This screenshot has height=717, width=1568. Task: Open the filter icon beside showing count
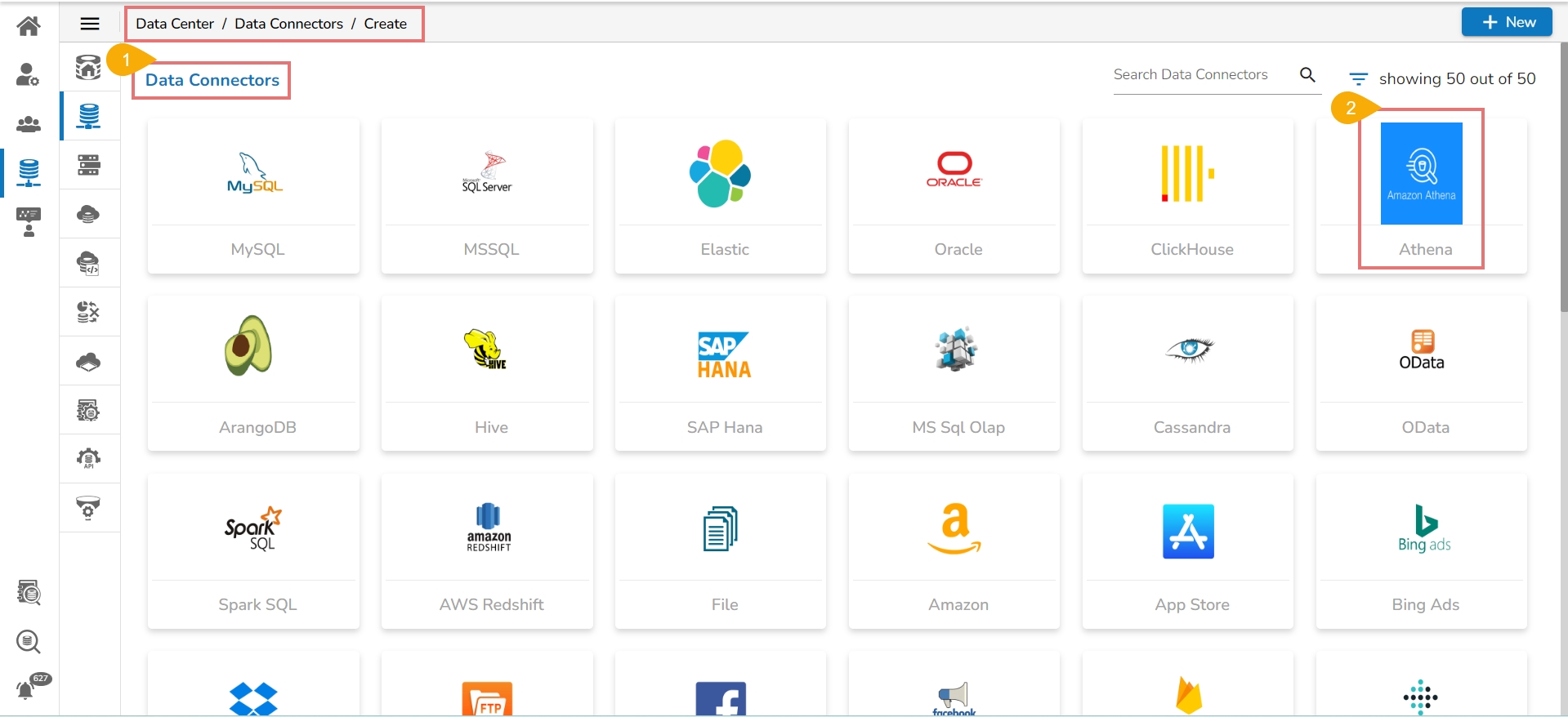[1358, 79]
